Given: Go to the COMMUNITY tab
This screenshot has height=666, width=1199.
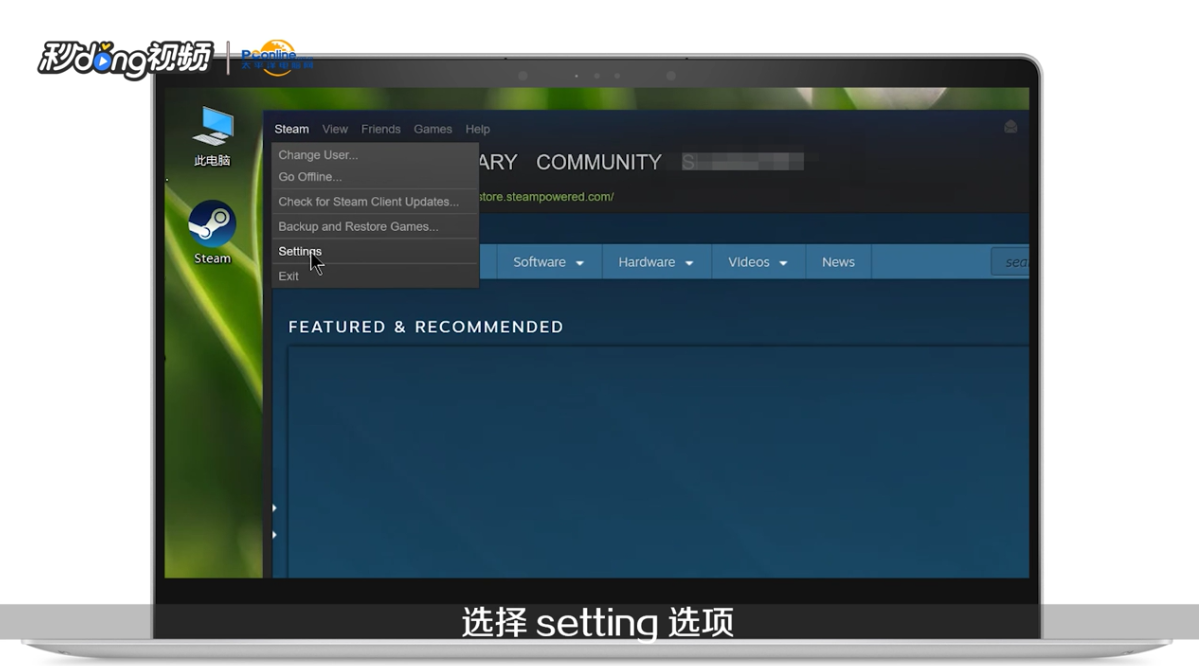Looking at the screenshot, I should tap(598, 162).
